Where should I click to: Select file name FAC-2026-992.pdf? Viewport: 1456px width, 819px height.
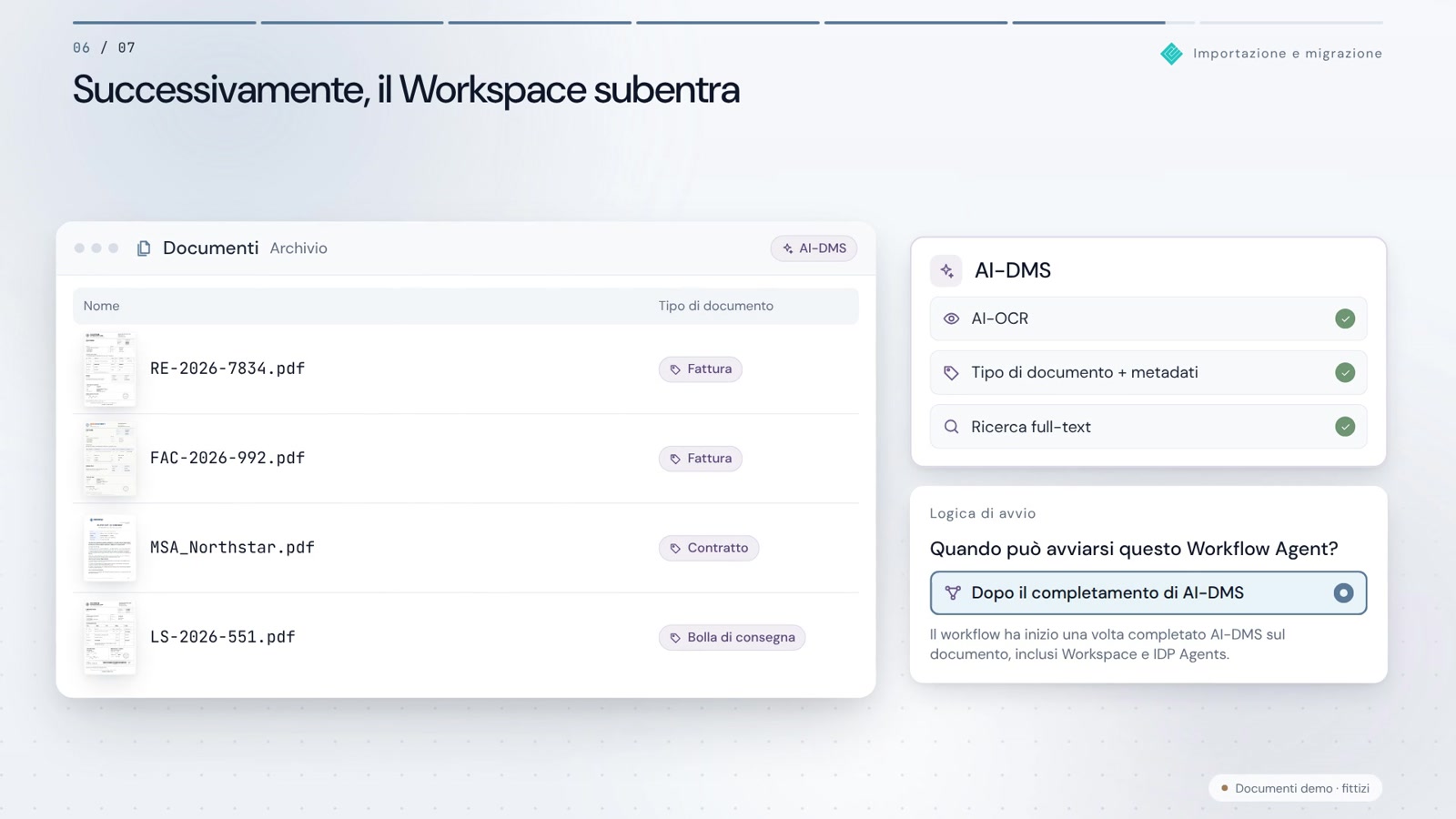click(x=227, y=458)
